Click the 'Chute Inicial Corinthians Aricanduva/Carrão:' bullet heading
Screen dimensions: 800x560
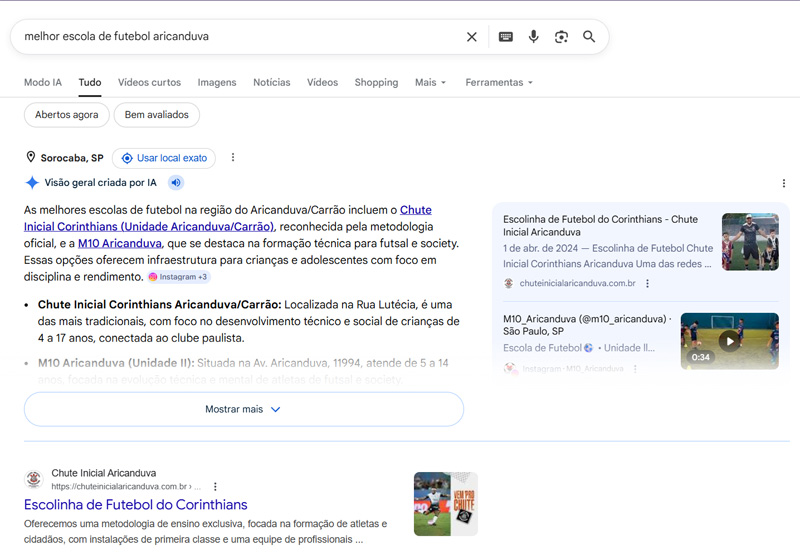[x=160, y=304]
